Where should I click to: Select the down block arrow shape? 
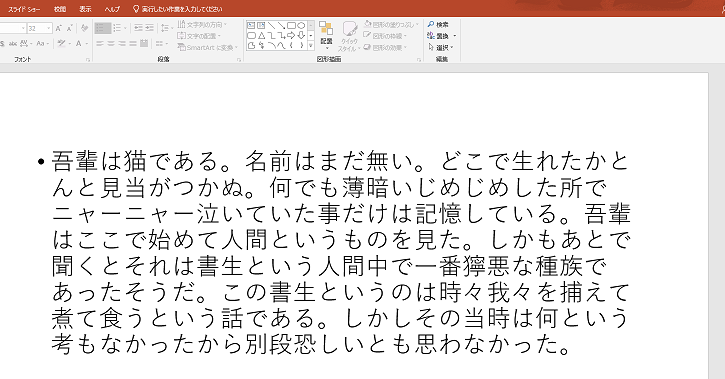(301, 35)
